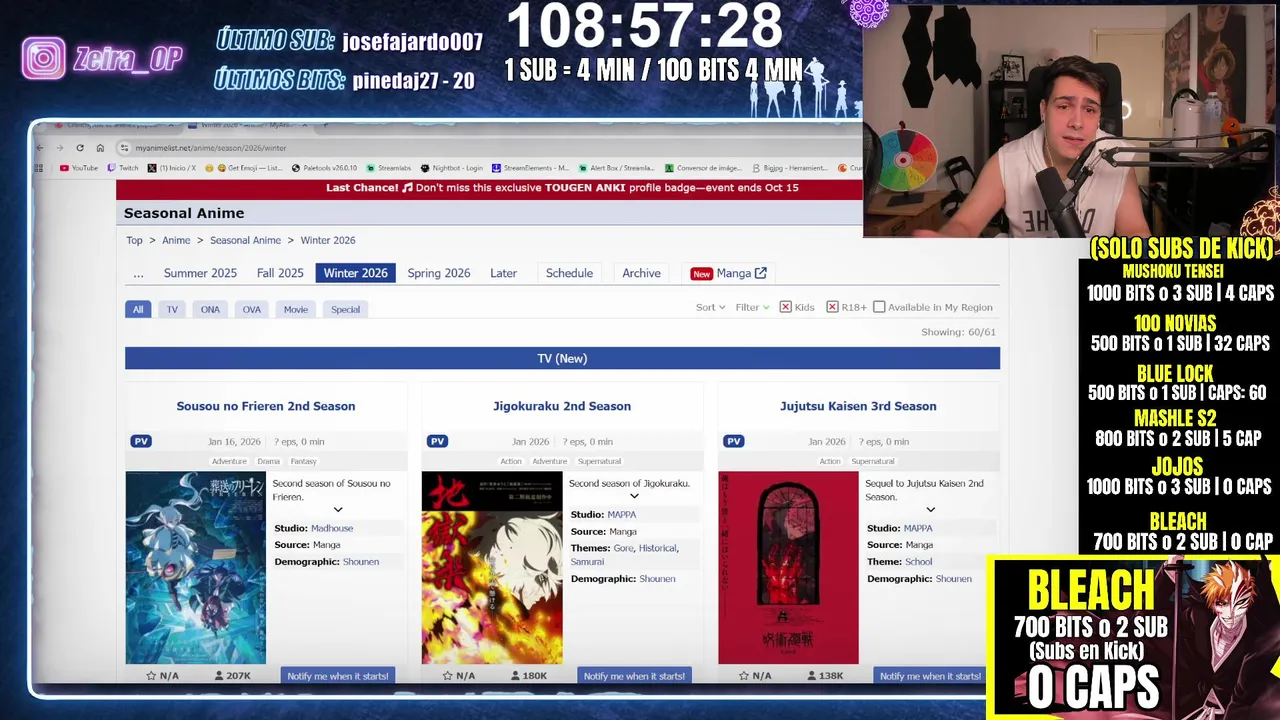Click Notify me button for Jujutsu Kaisen
Screen dimensions: 1280x720
coord(930,676)
